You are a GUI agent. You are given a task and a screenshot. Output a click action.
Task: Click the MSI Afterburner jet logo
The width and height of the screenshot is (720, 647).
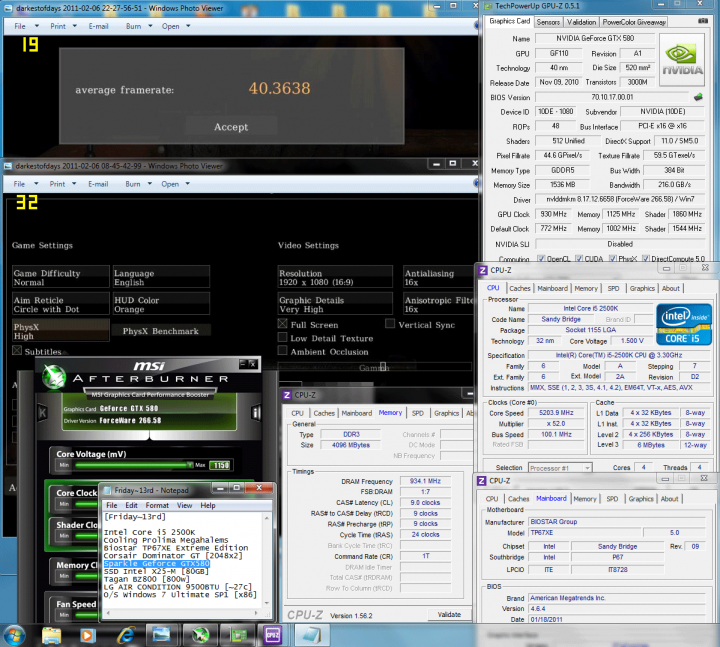(x=54, y=377)
